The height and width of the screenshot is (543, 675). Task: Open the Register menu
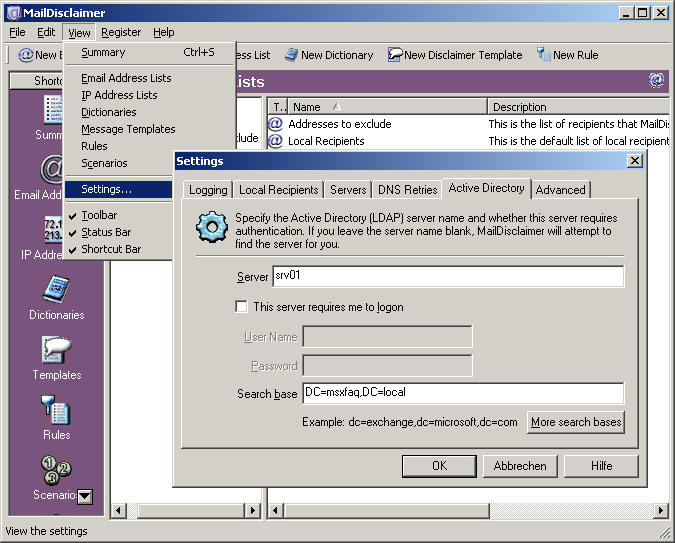tap(121, 32)
